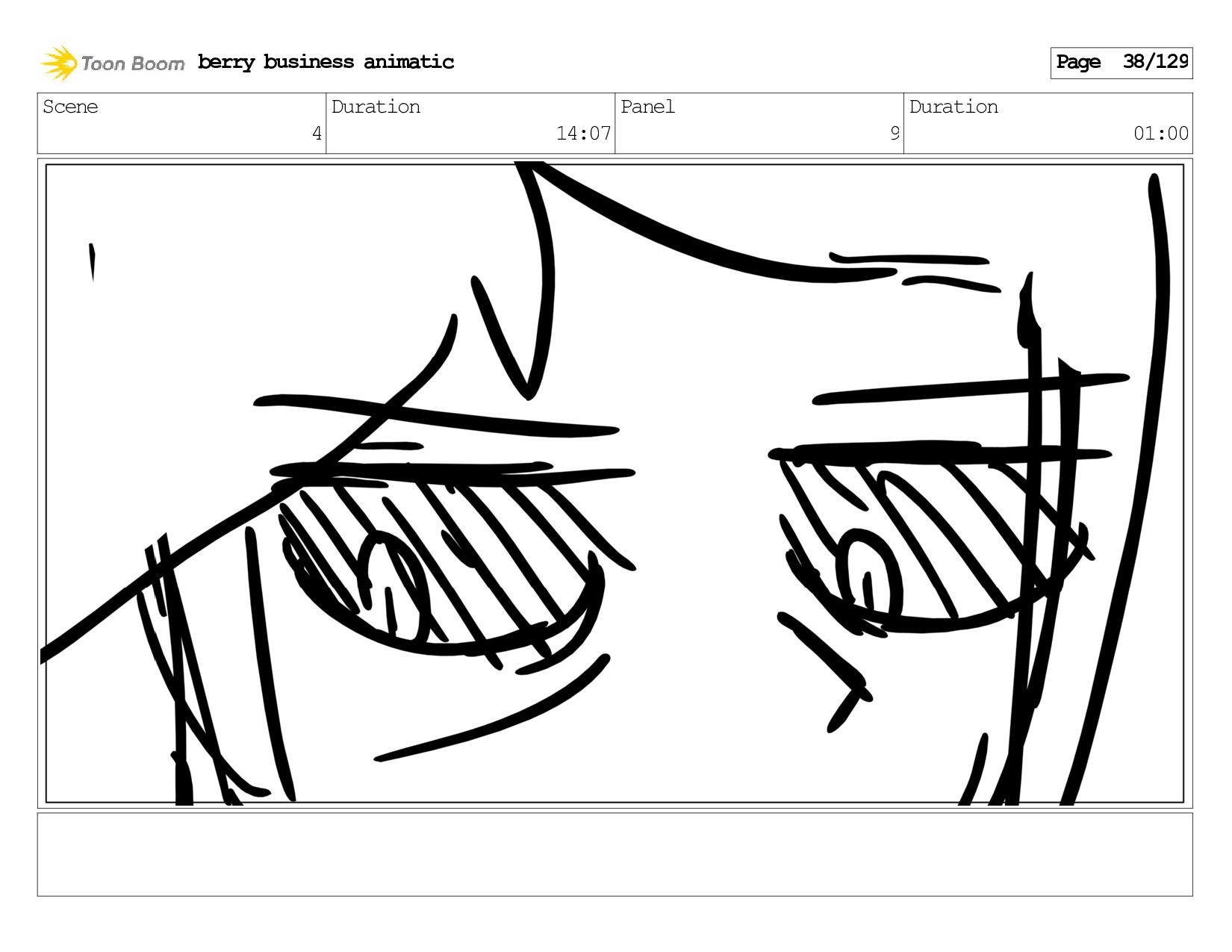Select the 'Duration' label beside Panel

[x=953, y=107]
